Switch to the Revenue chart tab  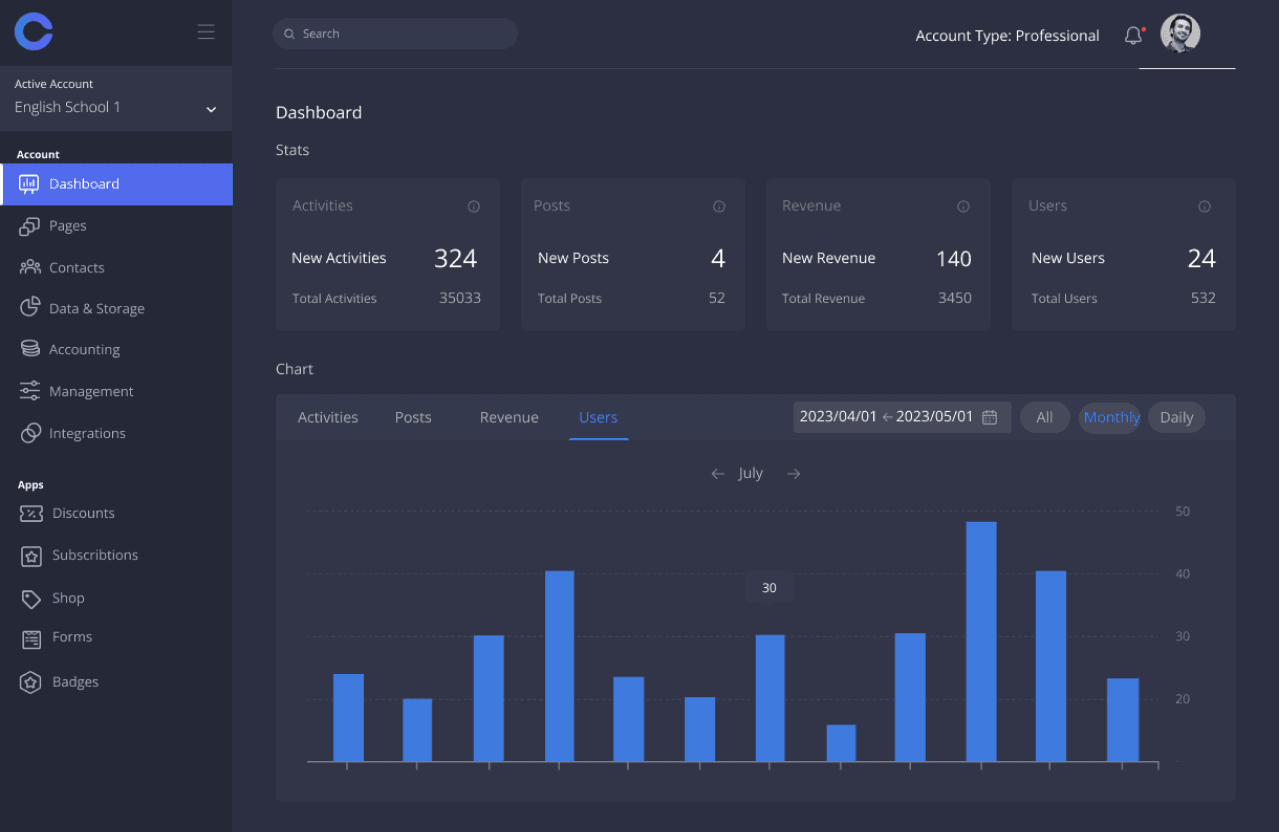509,418
